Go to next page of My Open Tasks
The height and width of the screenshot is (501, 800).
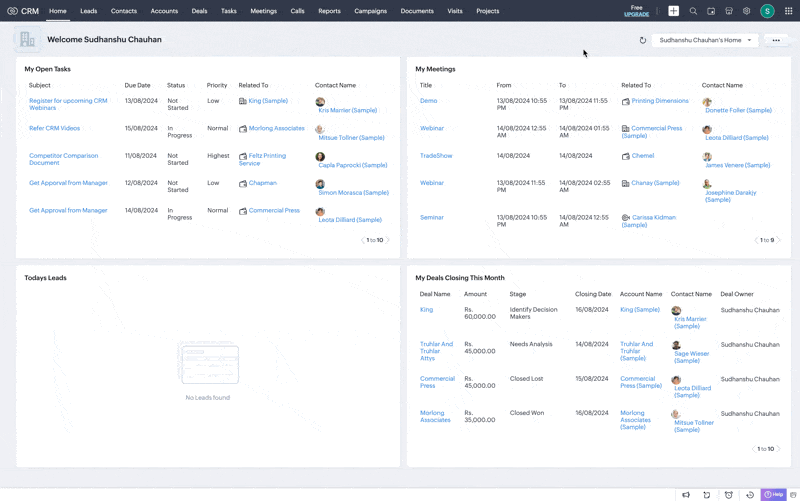pos(387,240)
